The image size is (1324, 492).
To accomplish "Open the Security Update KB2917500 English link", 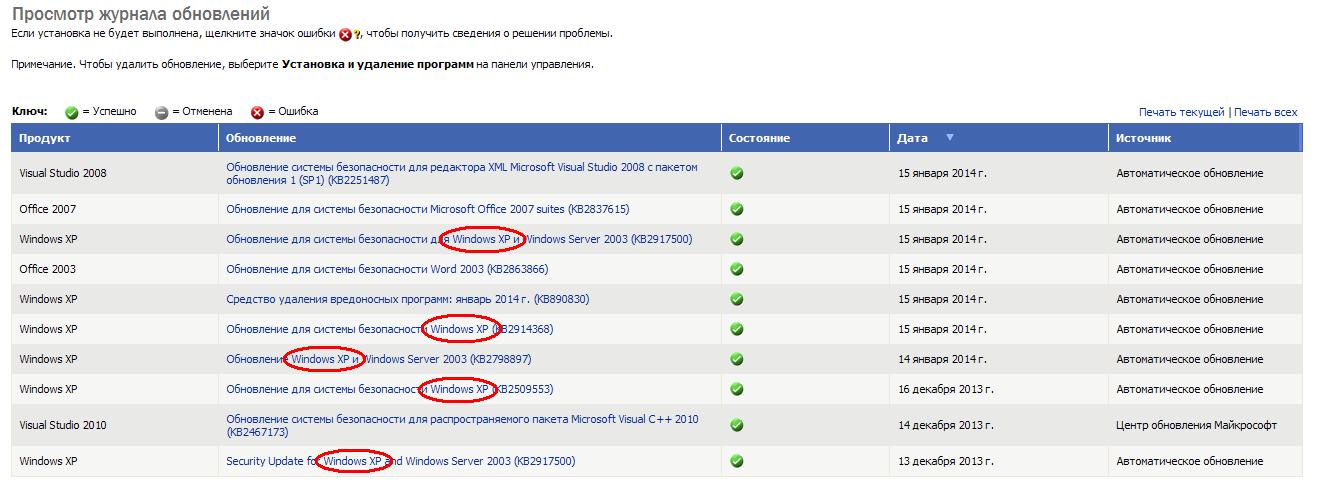I will coord(400,461).
